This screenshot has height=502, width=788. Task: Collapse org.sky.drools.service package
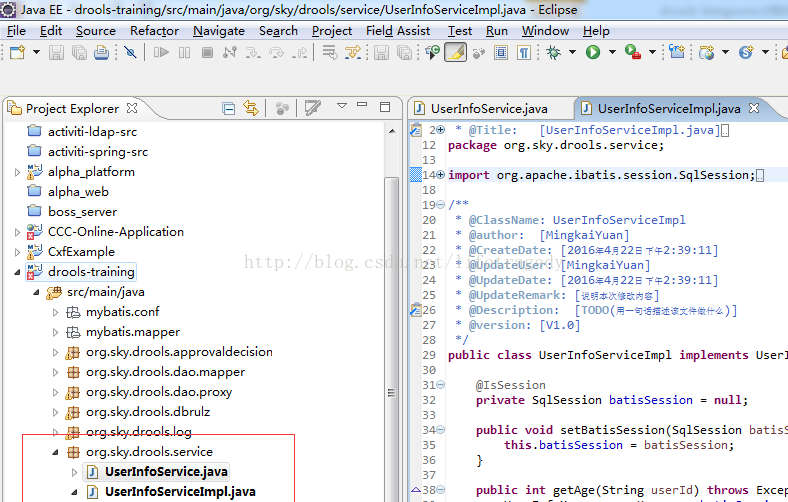[x=55, y=452]
